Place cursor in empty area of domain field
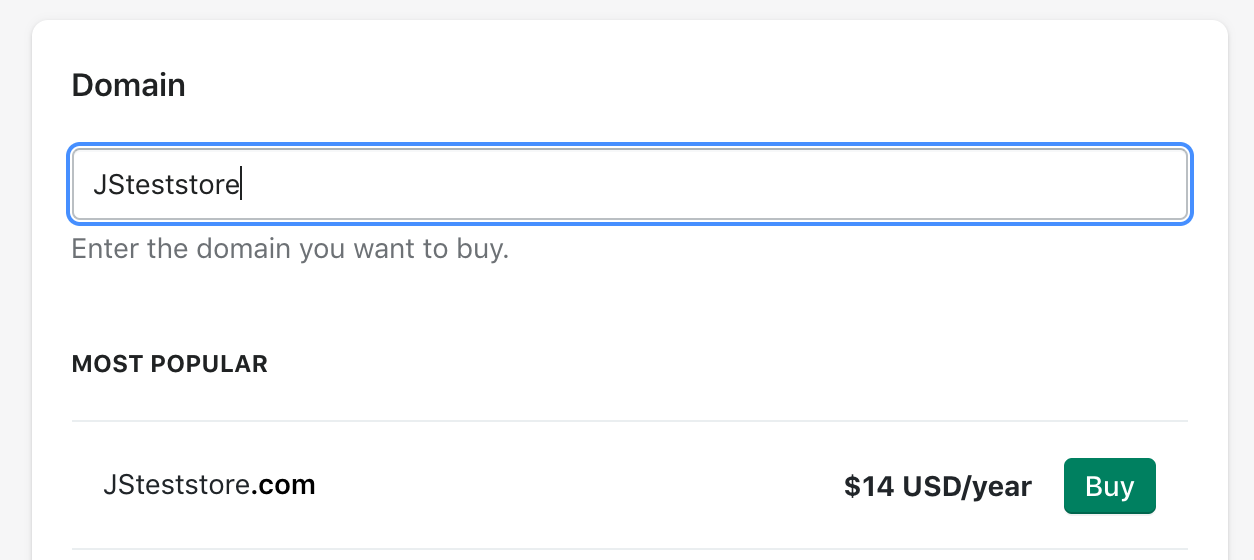The height and width of the screenshot is (560, 1254). click(700, 185)
